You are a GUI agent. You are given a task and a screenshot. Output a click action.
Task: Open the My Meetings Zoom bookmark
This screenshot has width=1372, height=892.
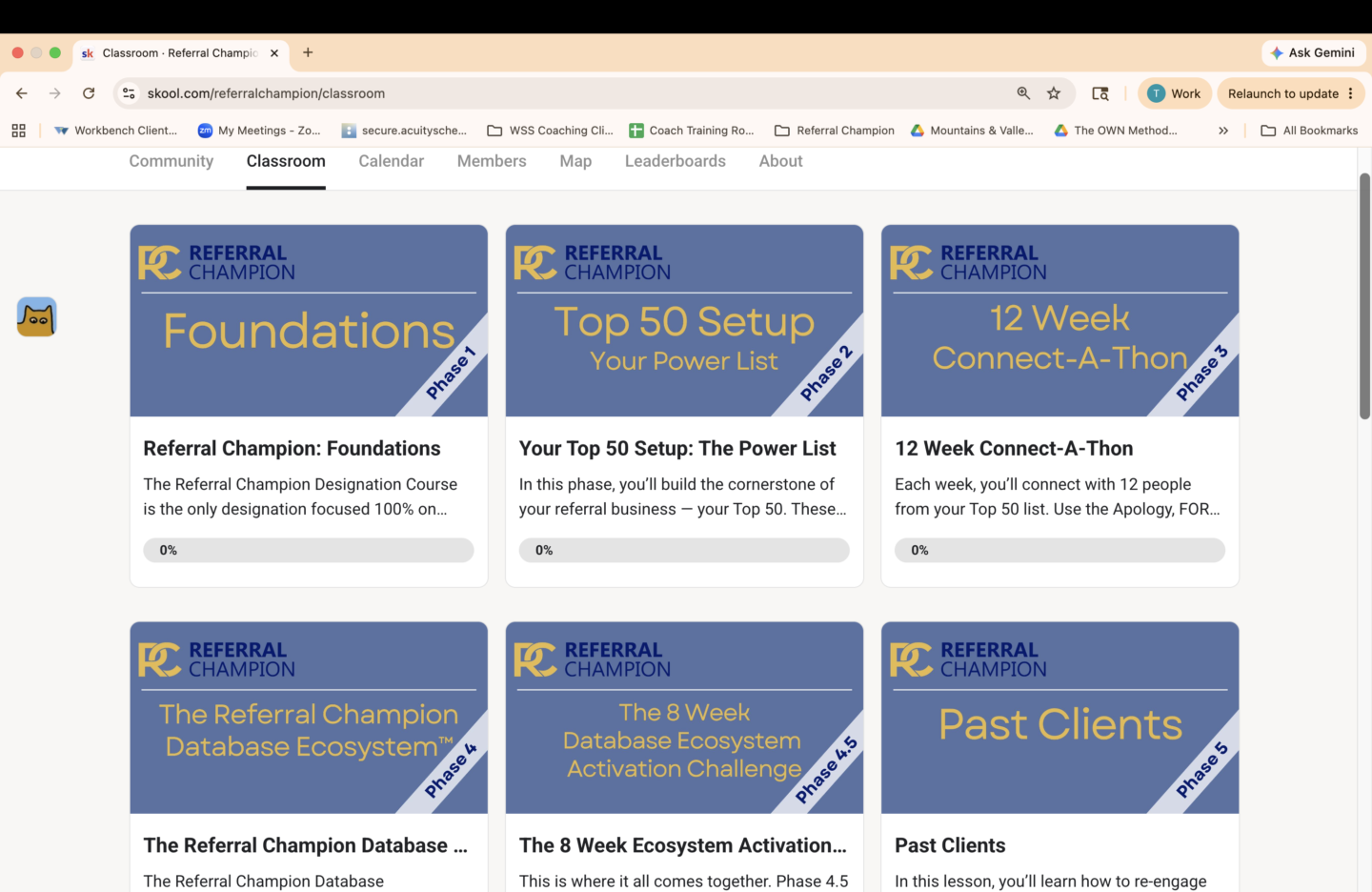pyautogui.click(x=259, y=131)
